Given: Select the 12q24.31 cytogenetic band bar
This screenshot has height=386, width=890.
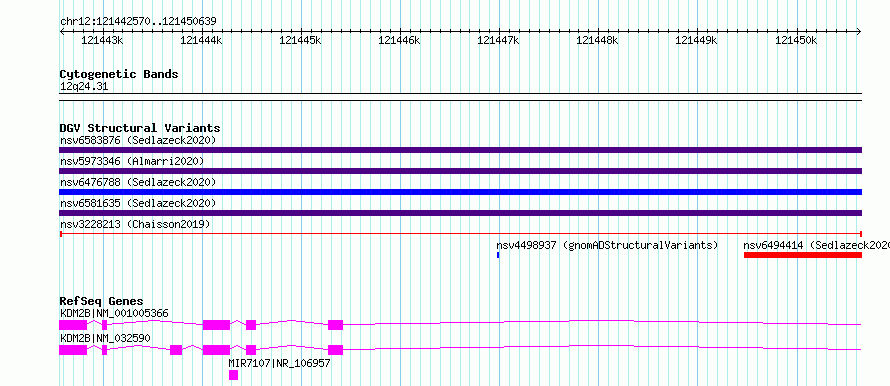Looking at the screenshot, I should pos(460,97).
